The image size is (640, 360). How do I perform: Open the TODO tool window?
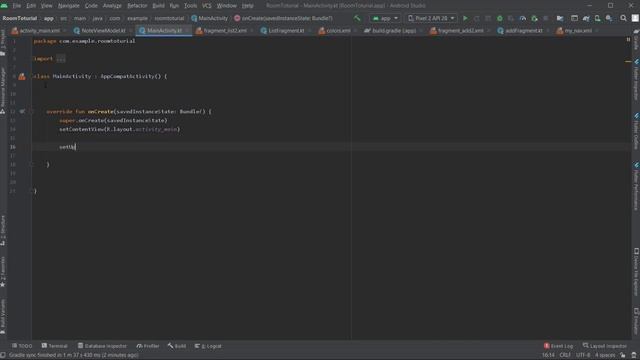point(22,346)
